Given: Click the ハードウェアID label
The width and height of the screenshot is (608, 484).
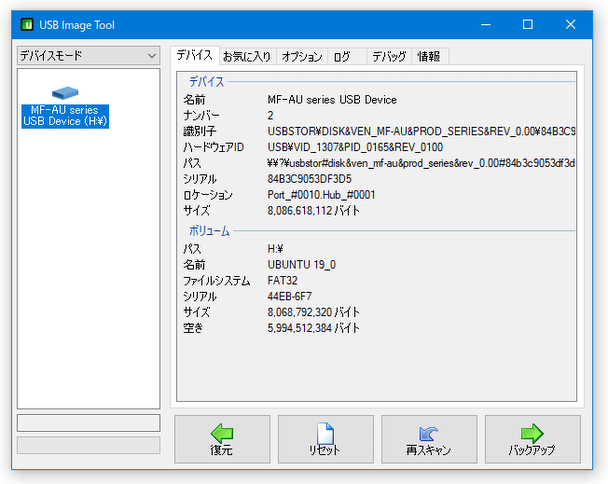Looking at the screenshot, I should click(214, 147).
